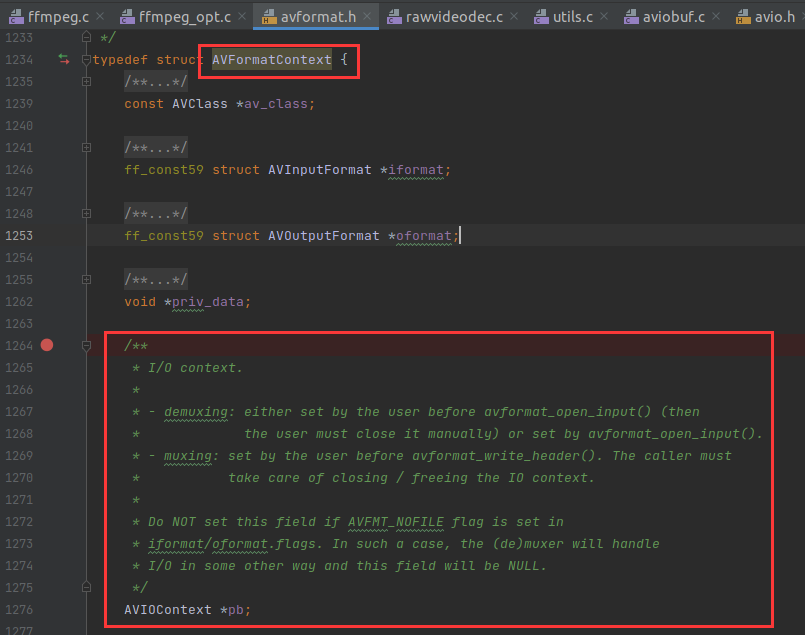Click the av_class member name
Screen dimensions: 805x635
coord(275,104)
